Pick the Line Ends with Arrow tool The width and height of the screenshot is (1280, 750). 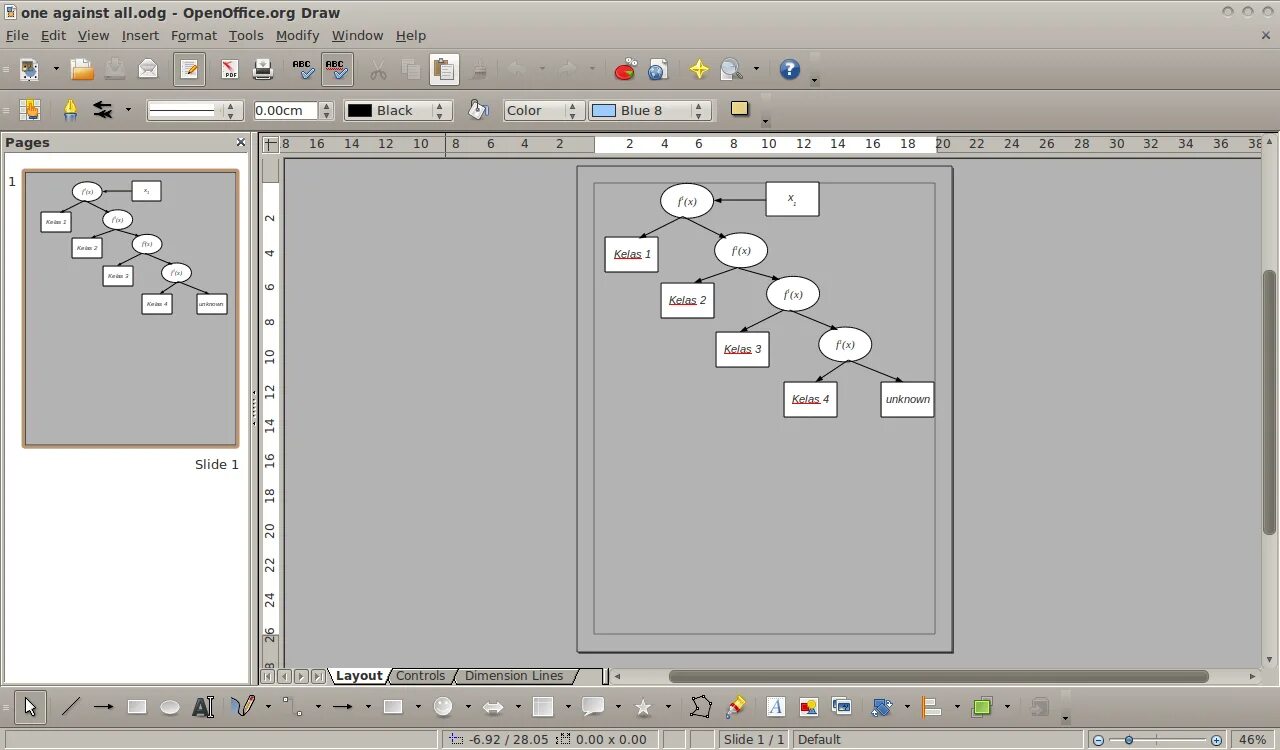103,707
